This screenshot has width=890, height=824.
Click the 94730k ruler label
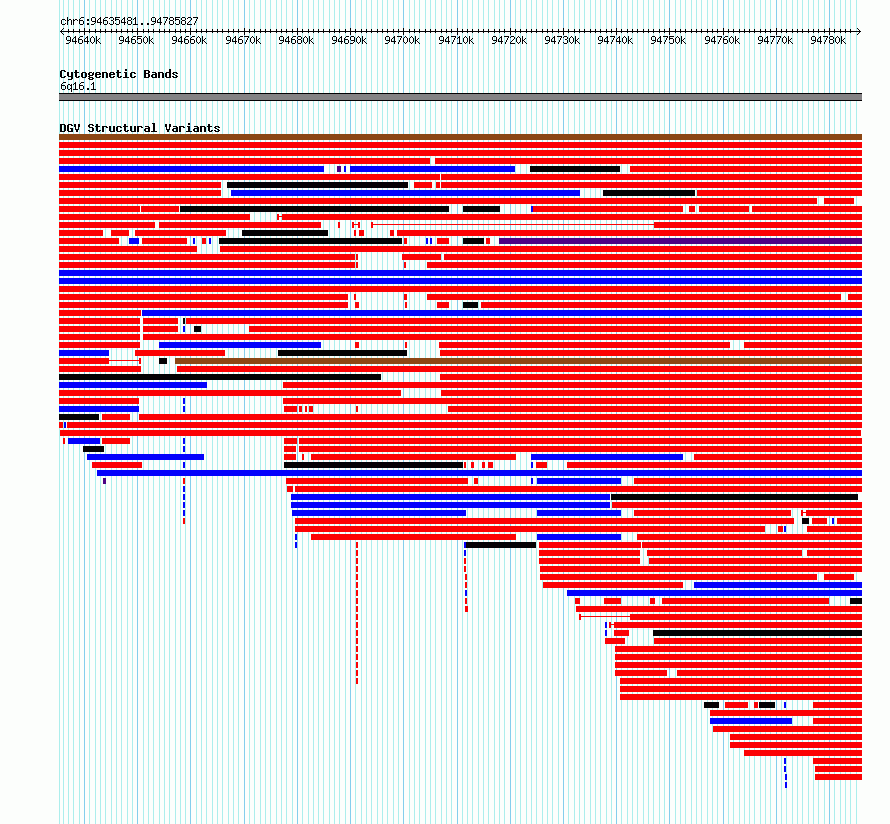(562, 40)
